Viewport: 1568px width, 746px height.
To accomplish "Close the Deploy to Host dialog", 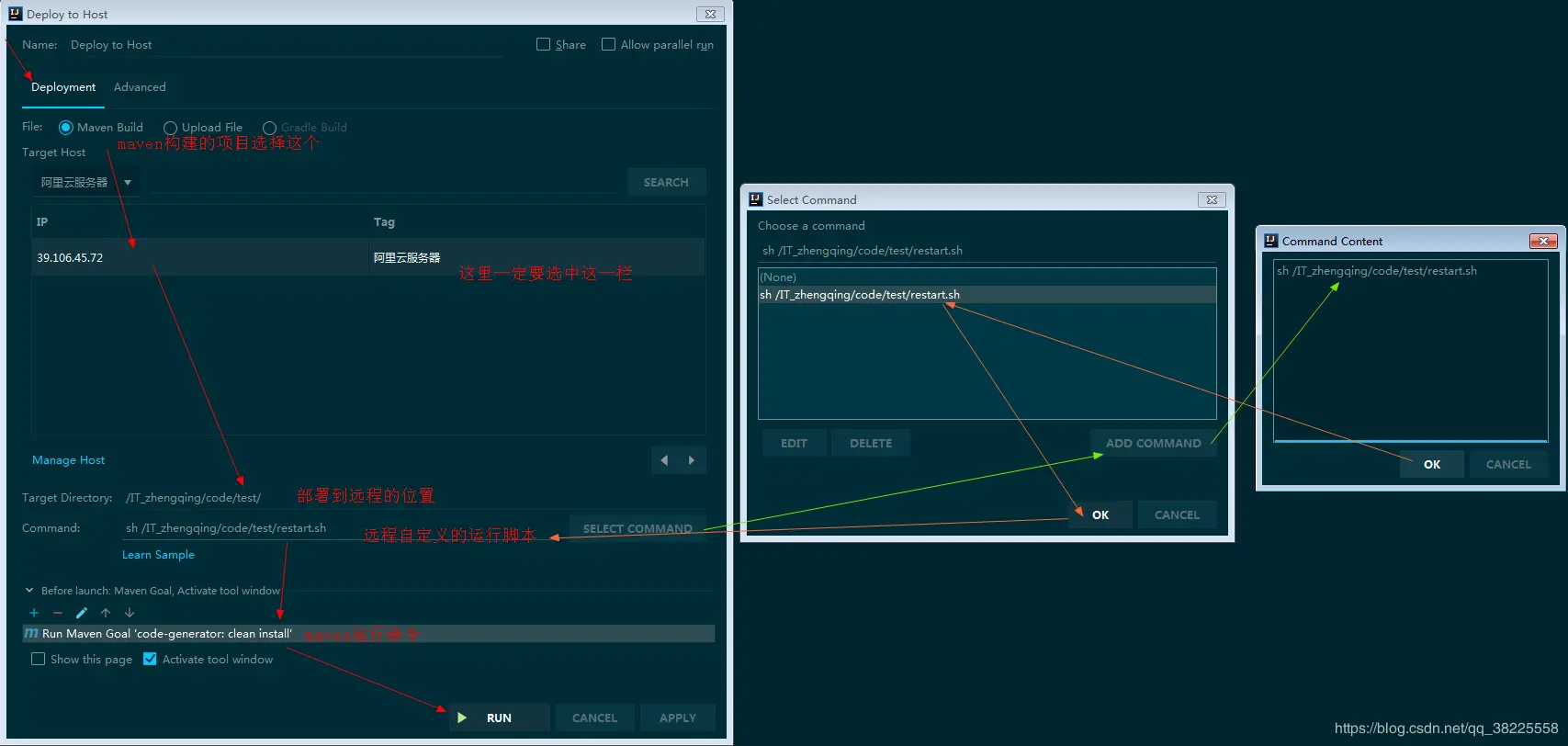I will (x=710, y=14).
